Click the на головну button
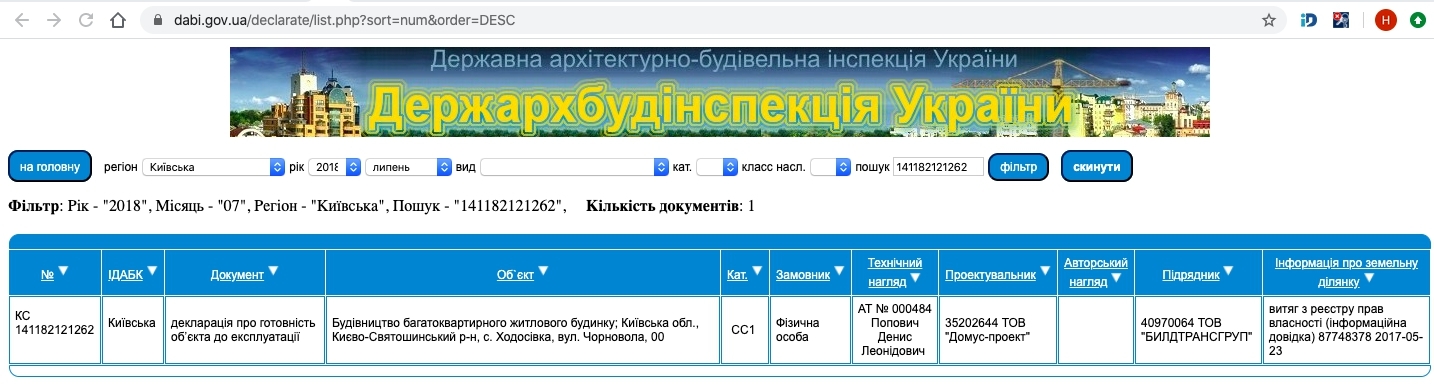1434x392 pixels. pos(50,167)
